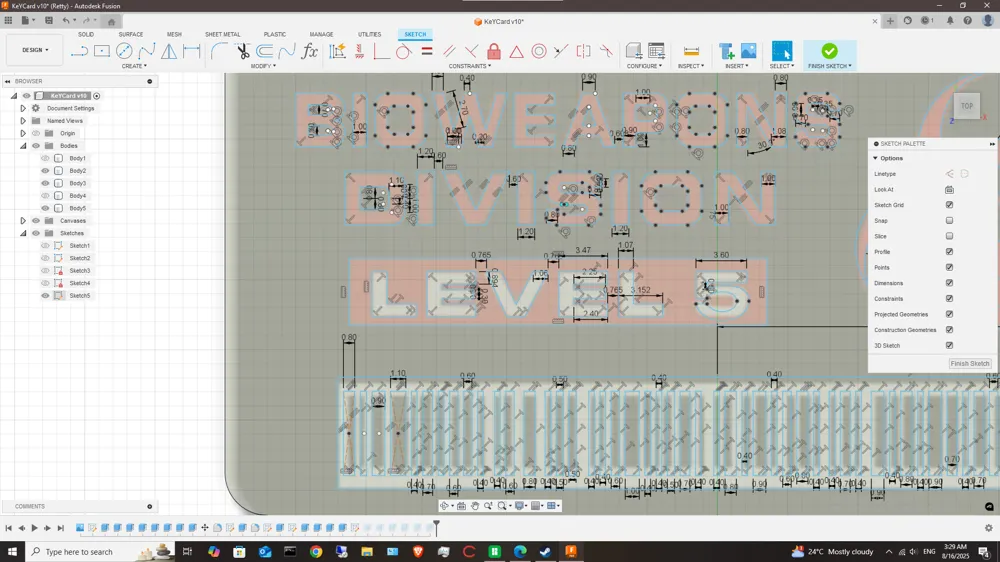
Task: Open the Sheet Metal tab
Action: (222, 34)
